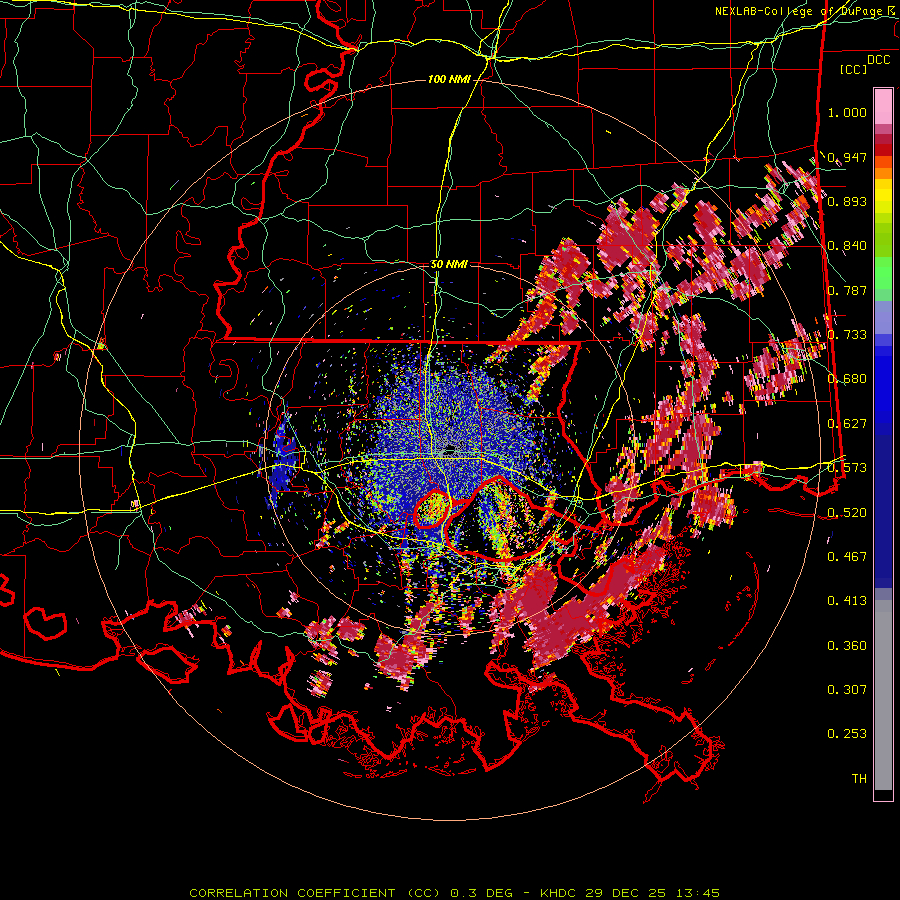
Task: Click the 0.733 legend value
Action: point(847,335)
